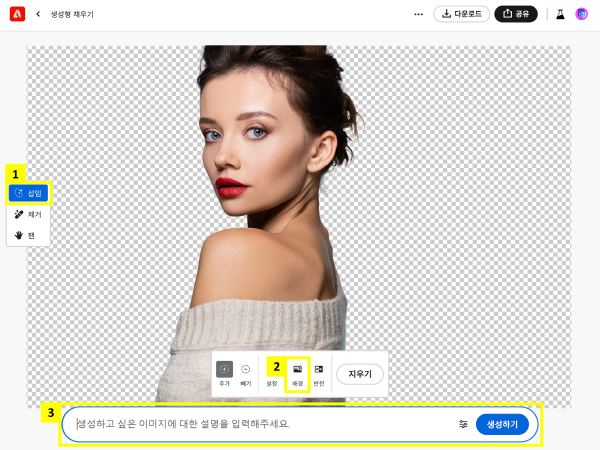Select the 삽입 insert tool

point(28,193)
